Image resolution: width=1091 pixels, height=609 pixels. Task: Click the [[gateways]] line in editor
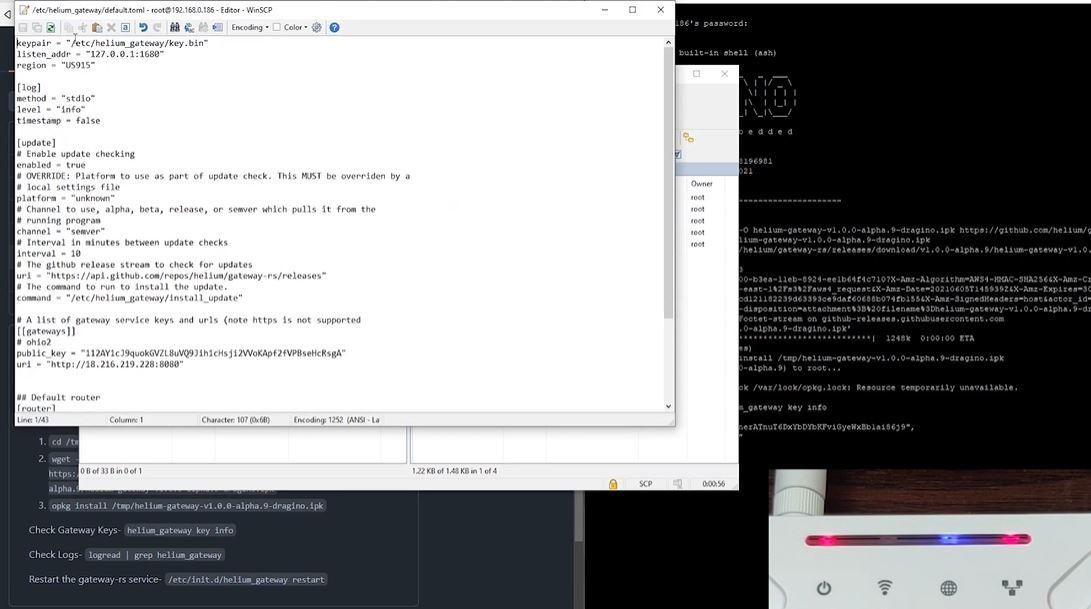pos(46,331)
